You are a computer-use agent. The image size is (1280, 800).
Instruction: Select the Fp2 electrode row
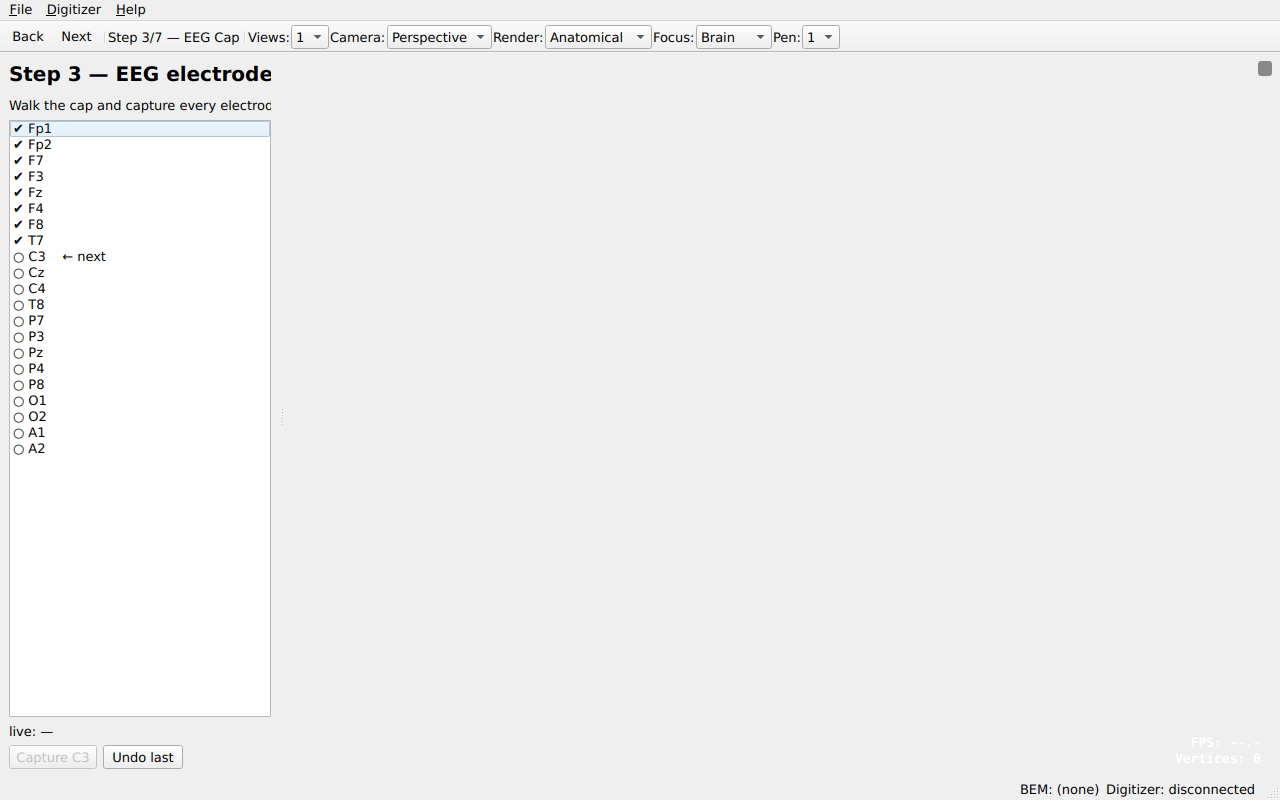coord(140,145)
